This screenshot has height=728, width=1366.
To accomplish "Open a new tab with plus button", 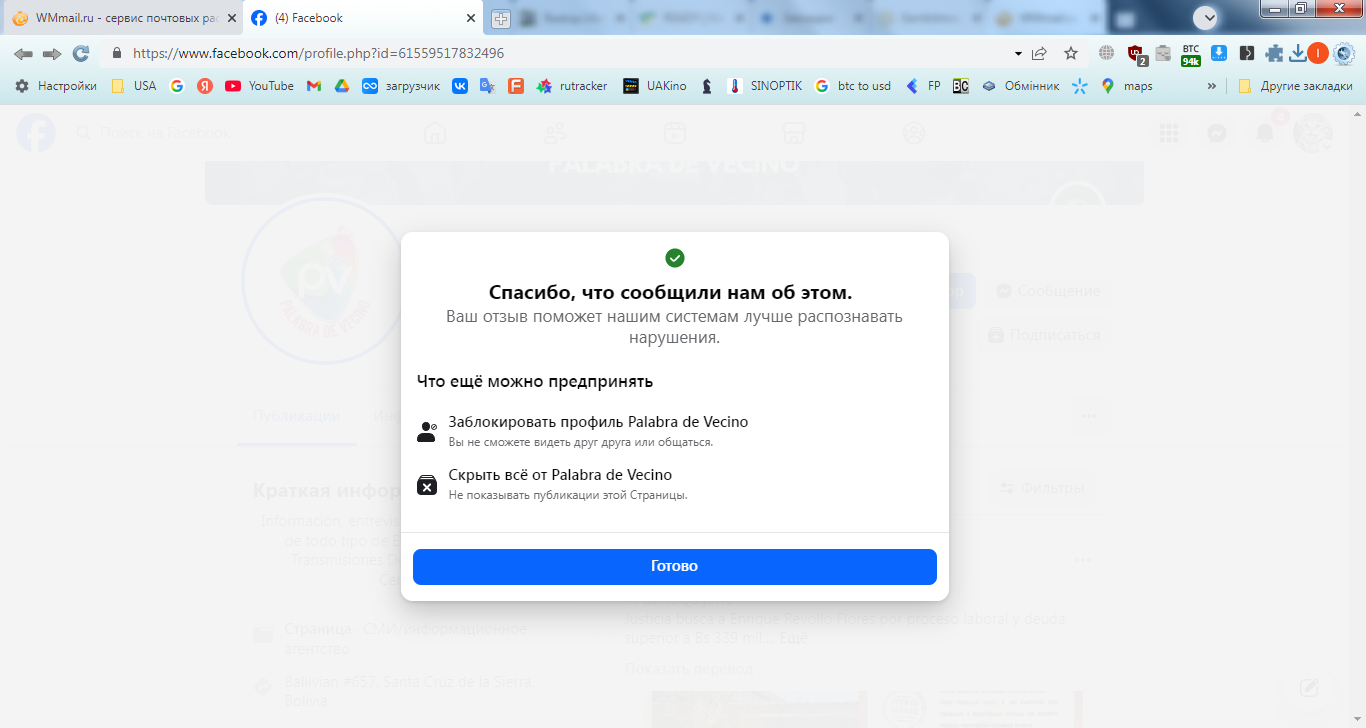I will click(501, 18).
